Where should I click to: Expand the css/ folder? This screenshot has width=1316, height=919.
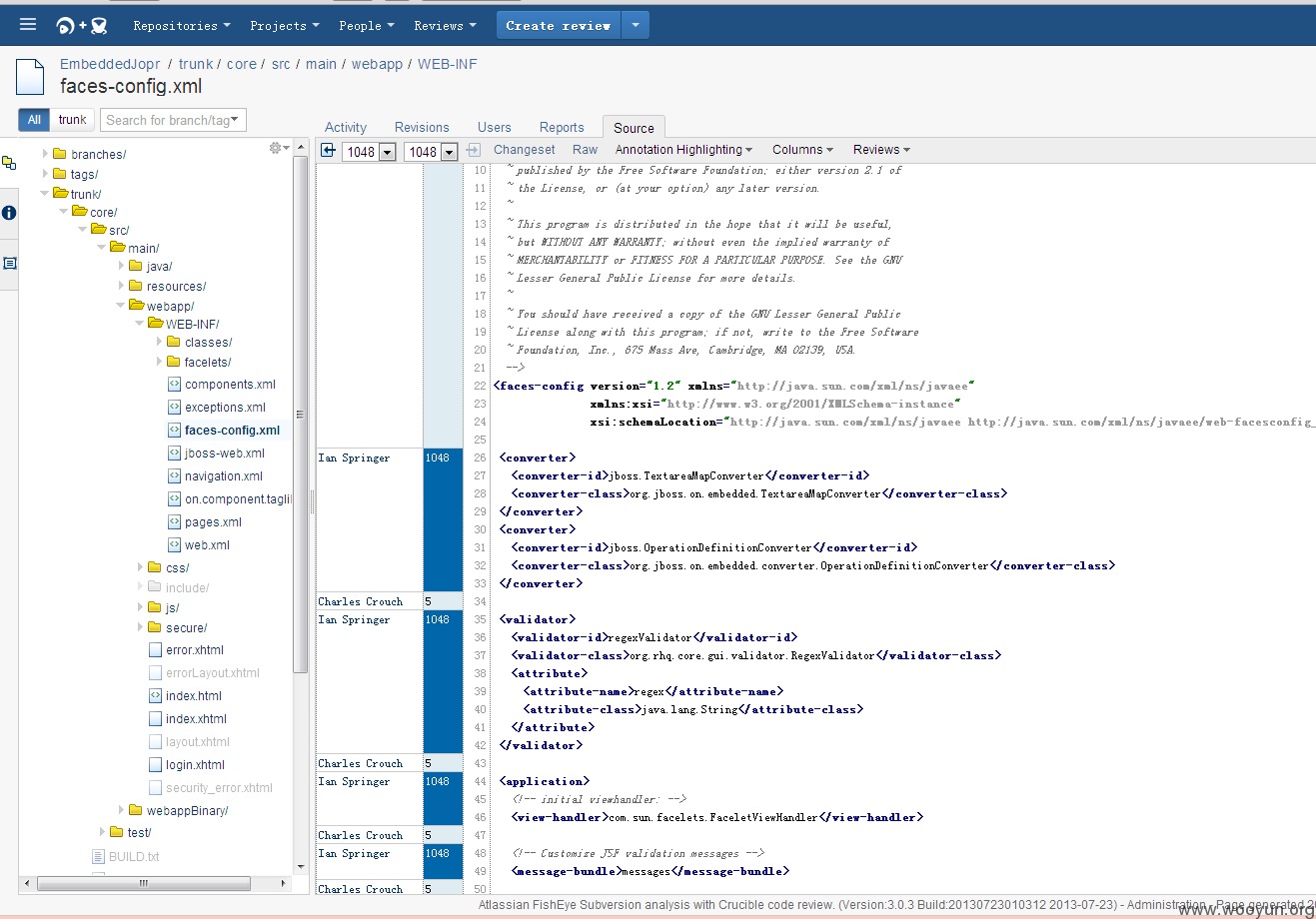pos(141,567)
